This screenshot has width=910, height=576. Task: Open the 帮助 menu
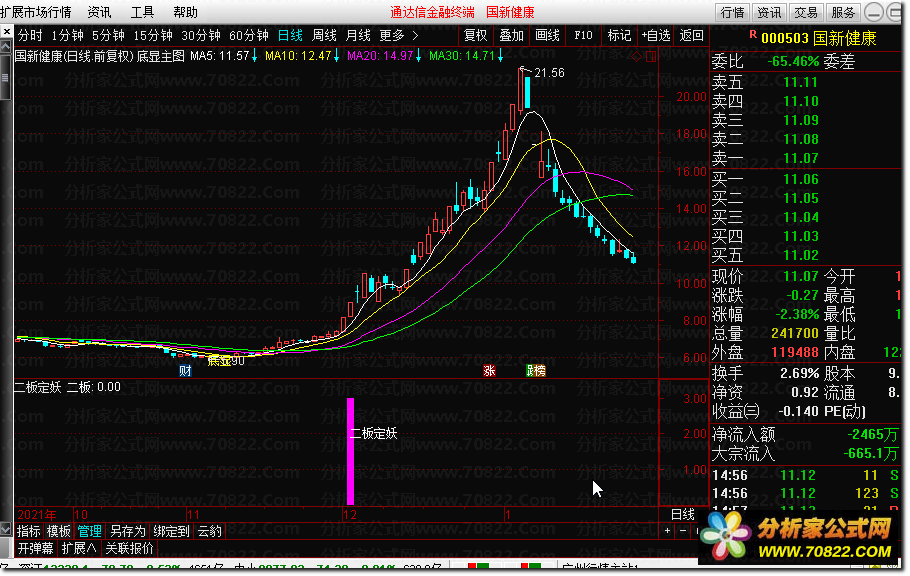tap(186, 12)
